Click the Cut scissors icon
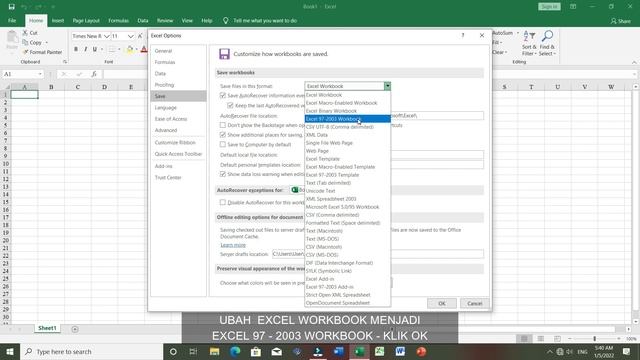 (25, 33)
